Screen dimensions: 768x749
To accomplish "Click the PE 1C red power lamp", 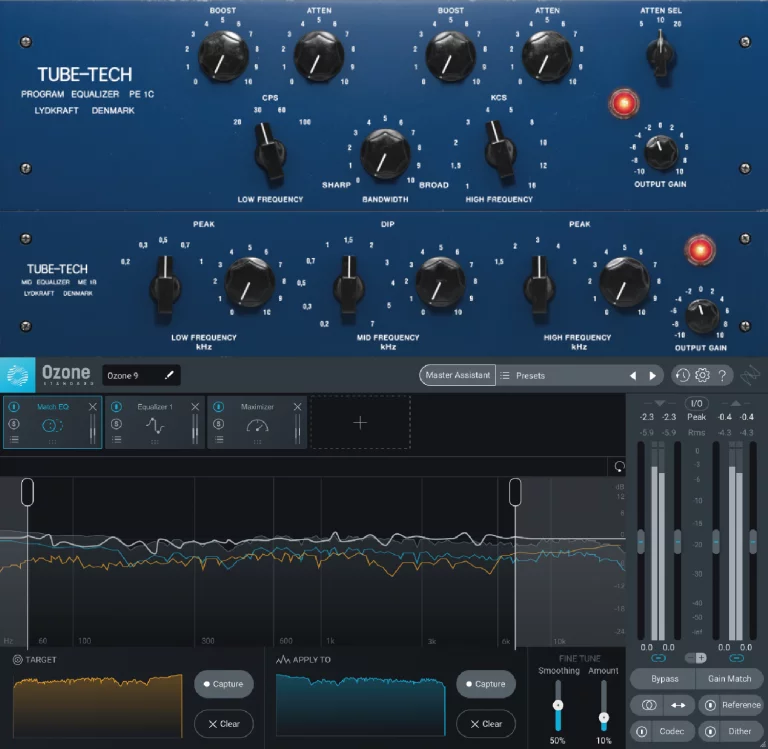I will (624, 103).
